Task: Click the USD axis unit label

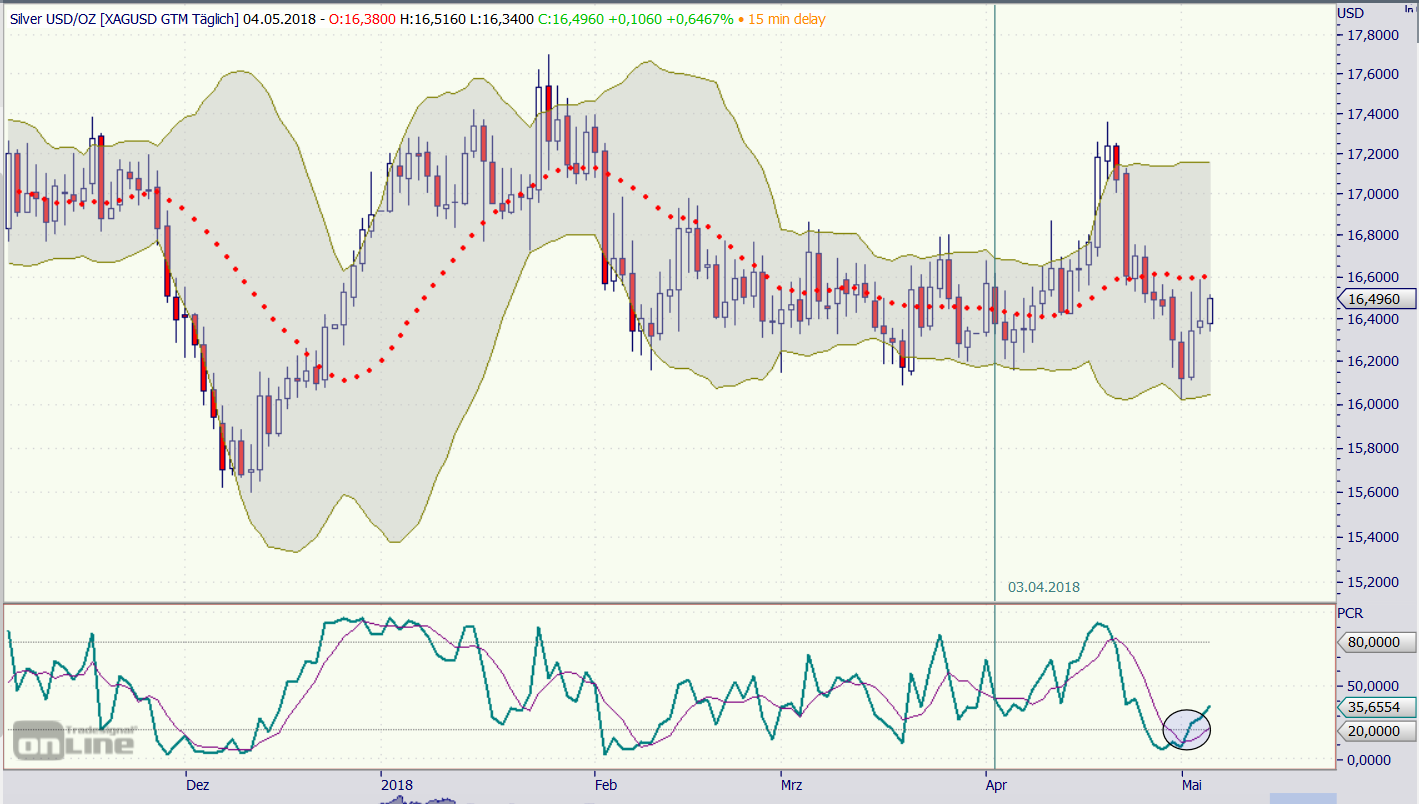Action: (x=1351, y=13)
